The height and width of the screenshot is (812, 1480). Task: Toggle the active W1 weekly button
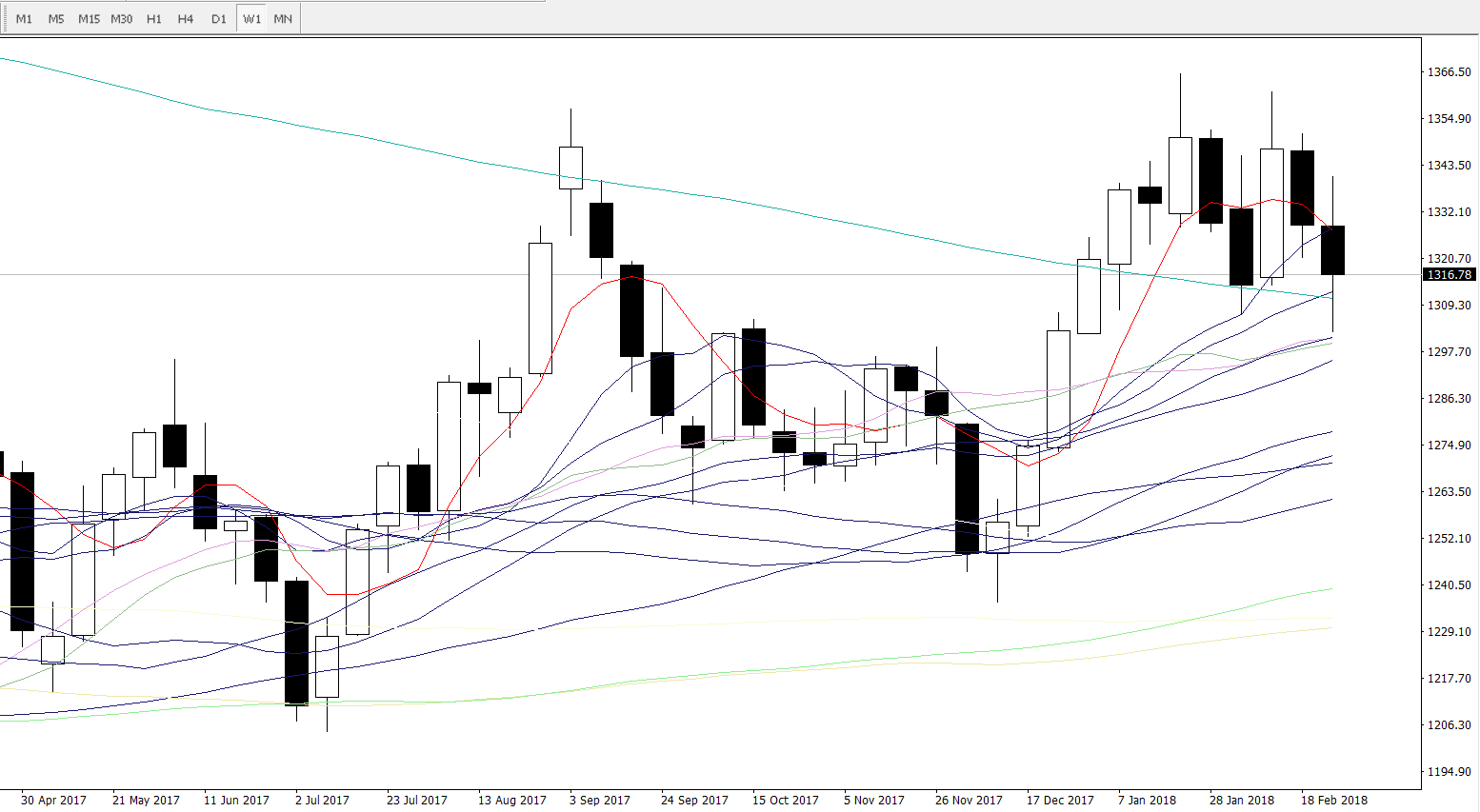(251, 19)
